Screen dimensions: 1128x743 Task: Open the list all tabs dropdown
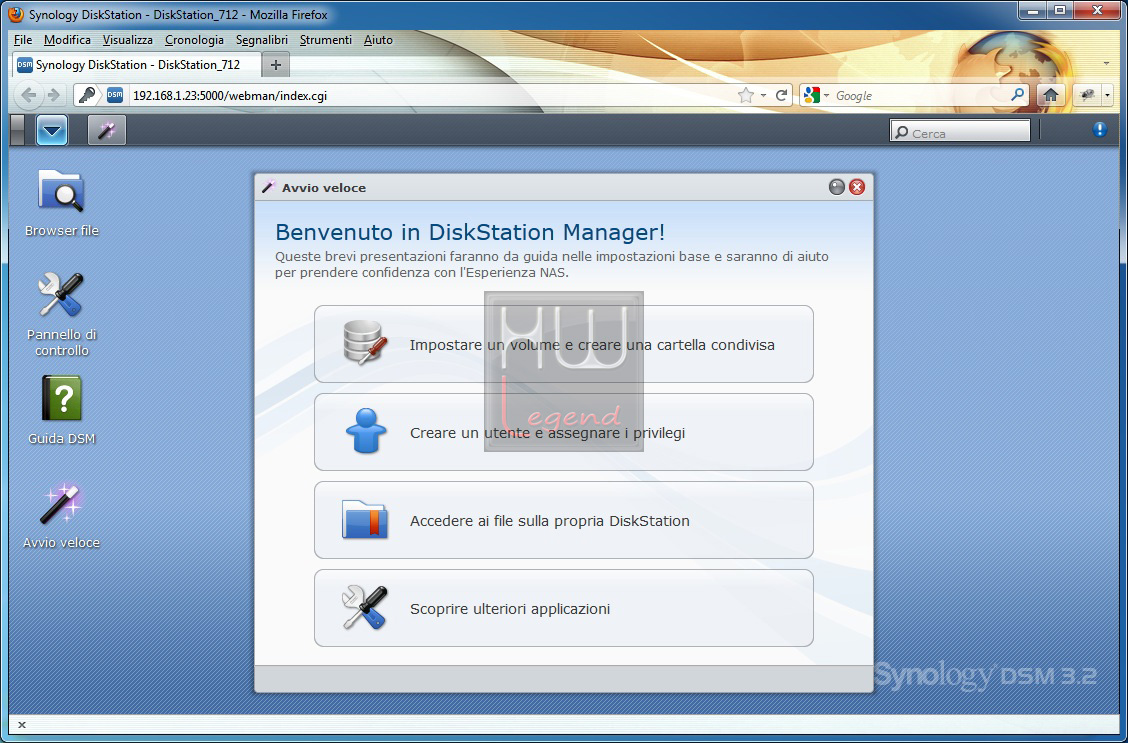(1106, 64)
